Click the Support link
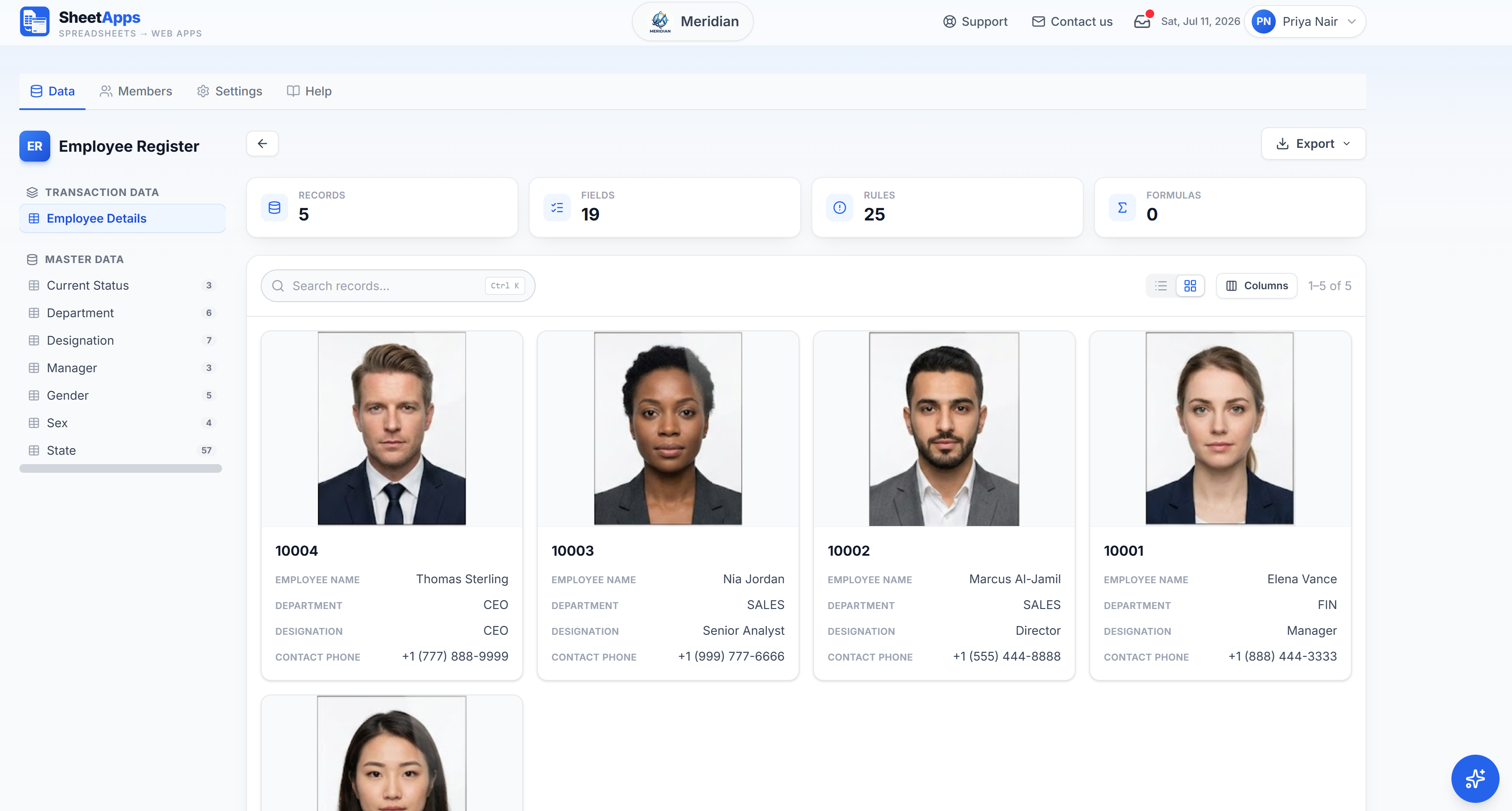 coord(975,22)
